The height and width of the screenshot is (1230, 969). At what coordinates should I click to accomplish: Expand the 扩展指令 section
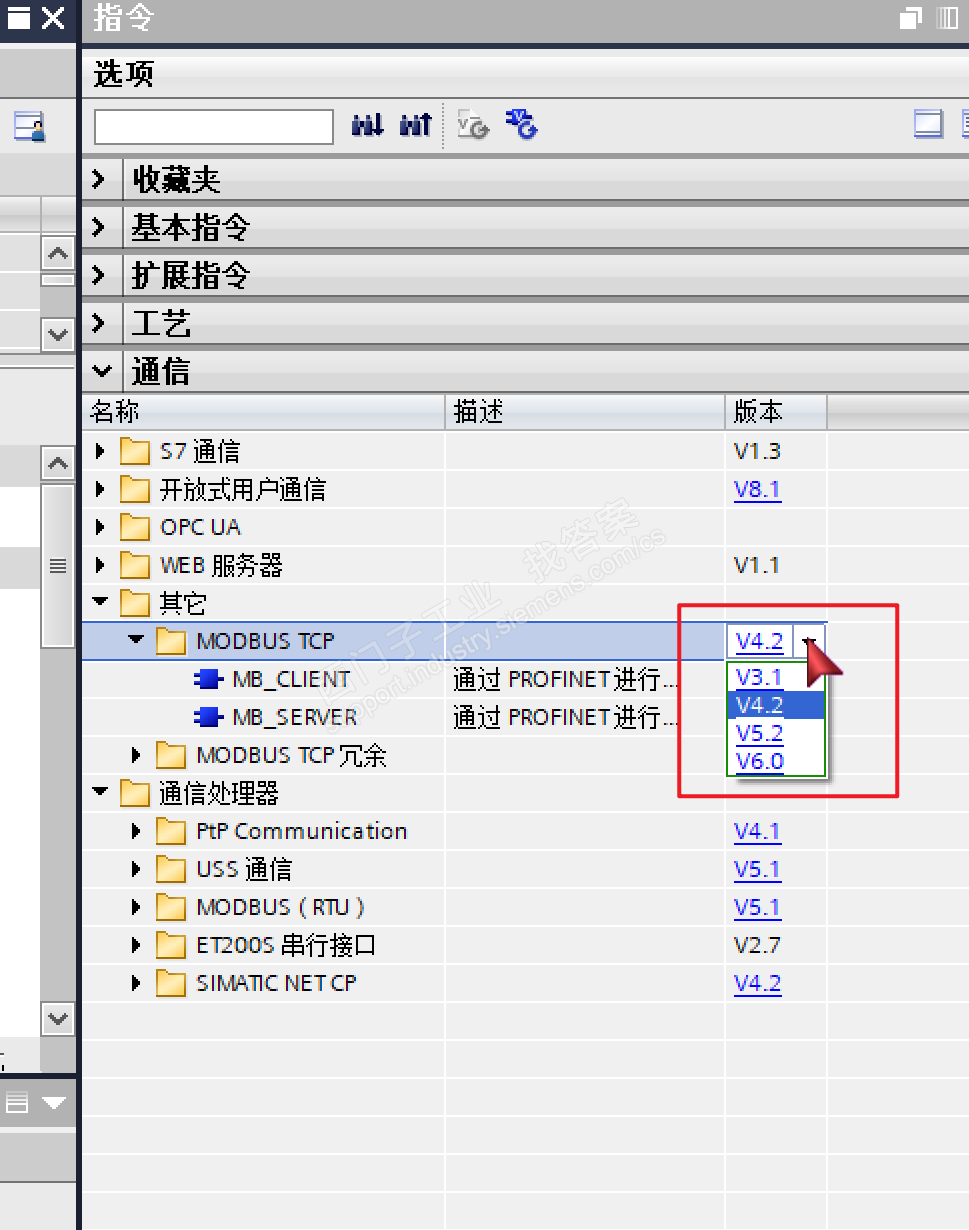[99, 276]
